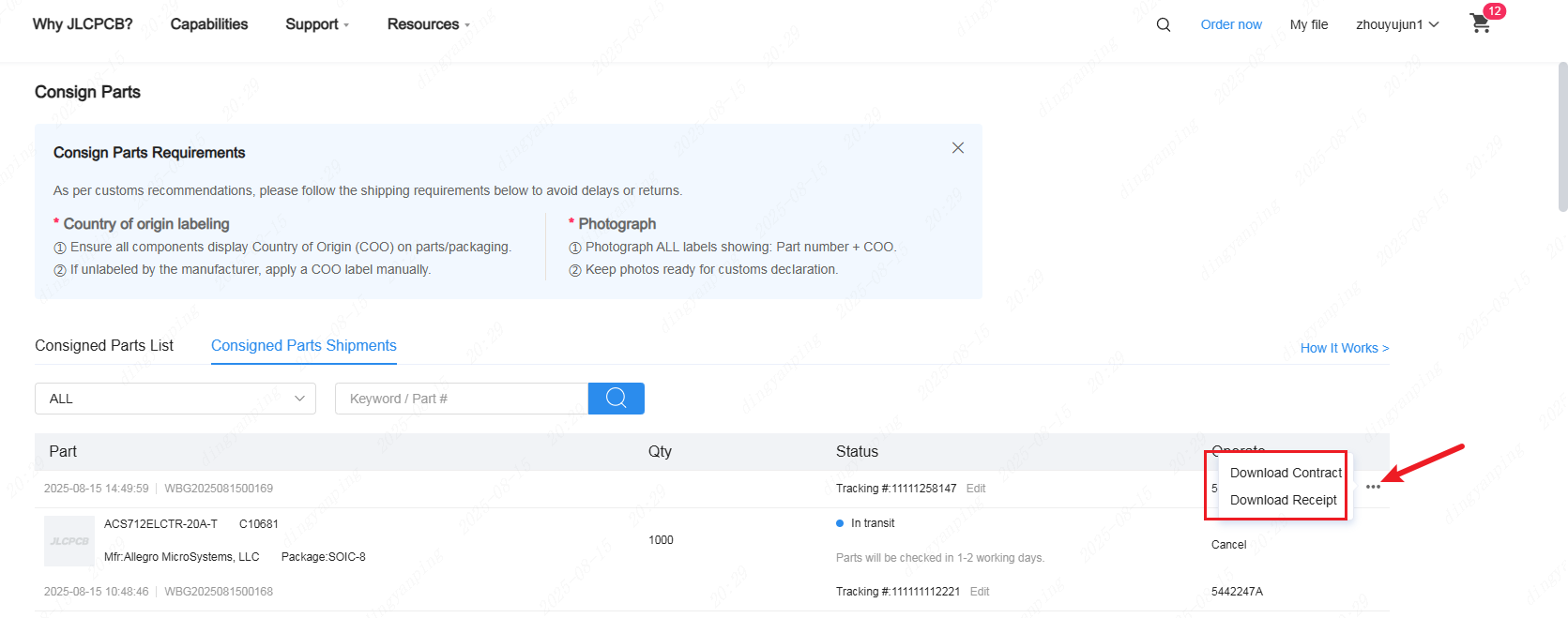Click shipment ID WBG2025081500168
Screen dimensions: 1568x618
click(x=219, y=592)
